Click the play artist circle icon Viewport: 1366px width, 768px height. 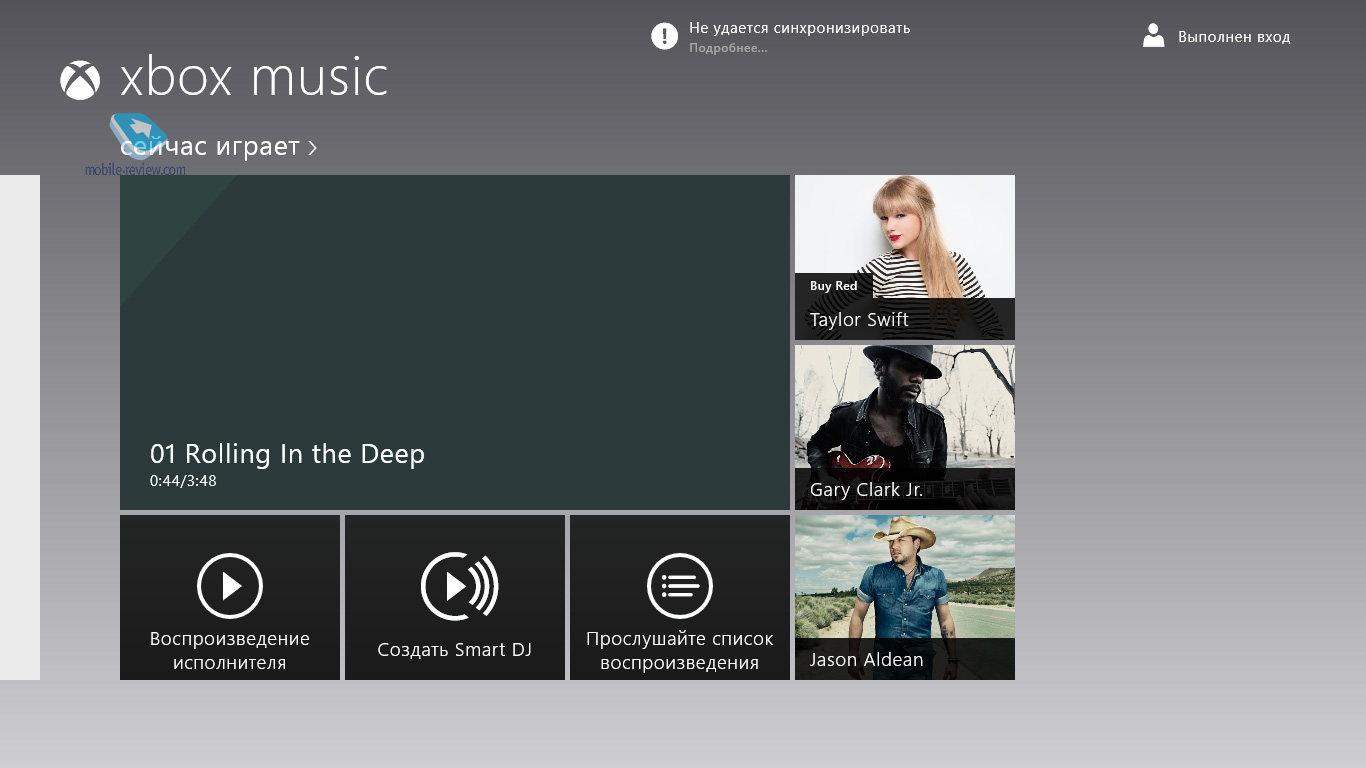(x=230, y=586)
